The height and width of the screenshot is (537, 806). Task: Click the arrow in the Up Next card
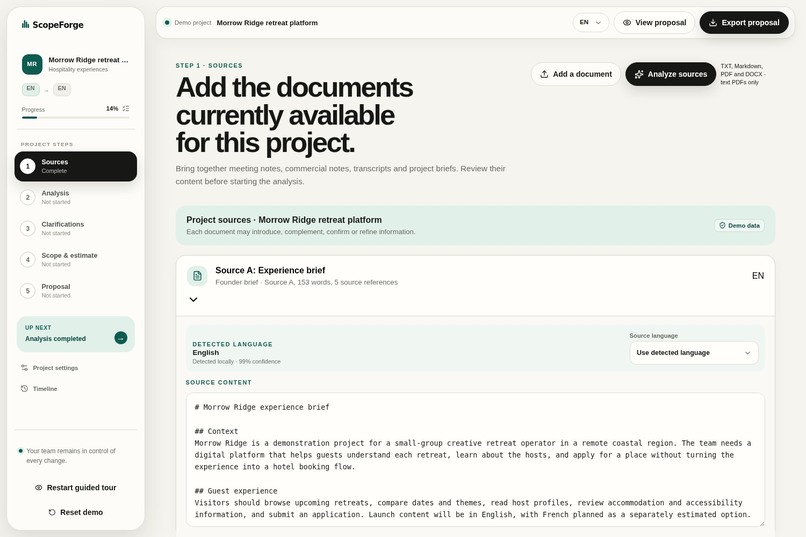point(121,338)
